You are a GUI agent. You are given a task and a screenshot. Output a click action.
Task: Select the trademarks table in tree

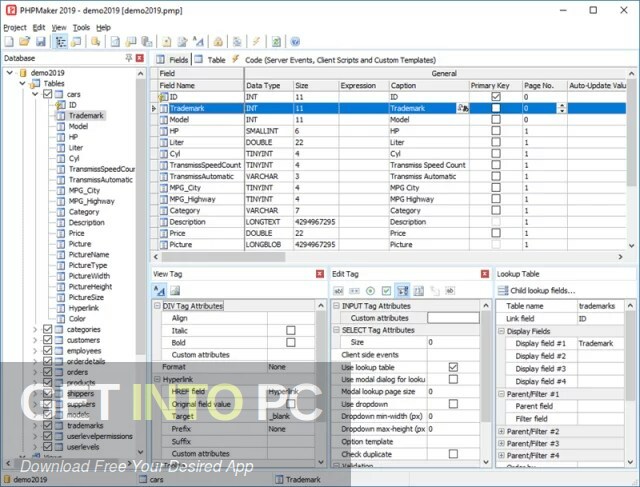click(x=85, y=425)
